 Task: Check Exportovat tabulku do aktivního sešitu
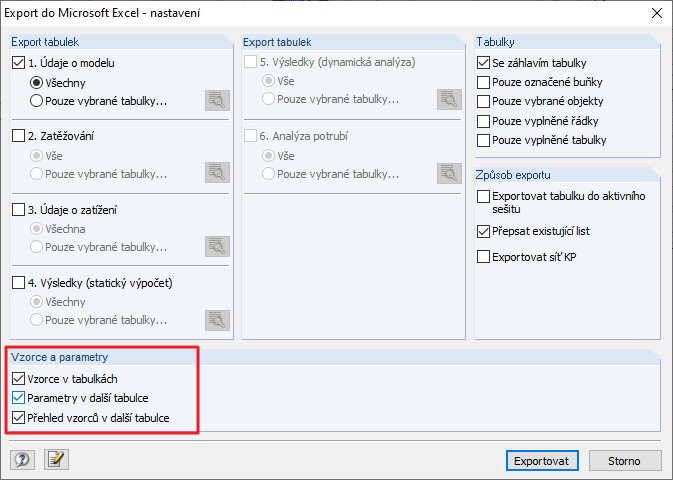click(483, 196)
